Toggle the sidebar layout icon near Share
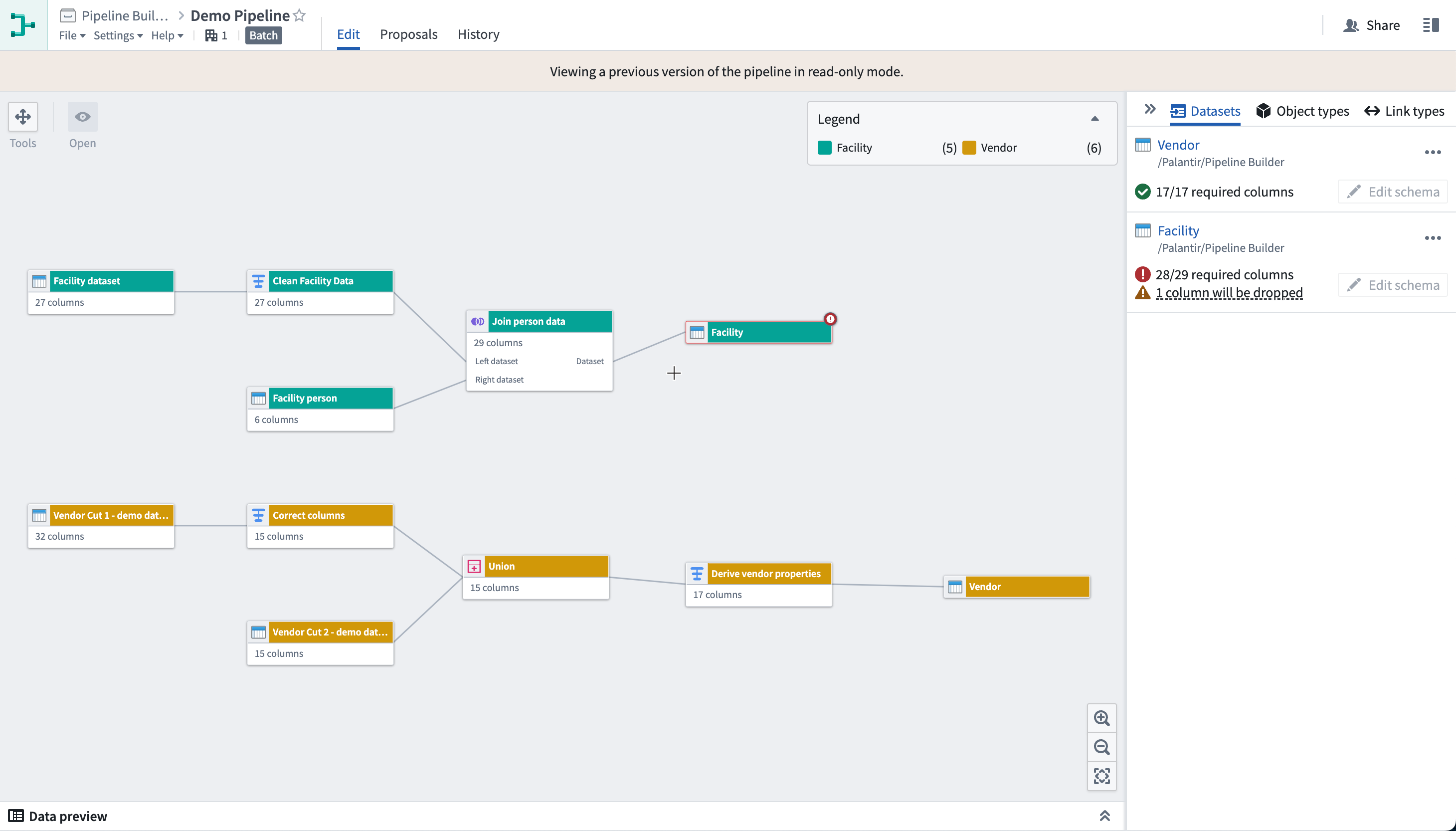 coord(1431,25)
